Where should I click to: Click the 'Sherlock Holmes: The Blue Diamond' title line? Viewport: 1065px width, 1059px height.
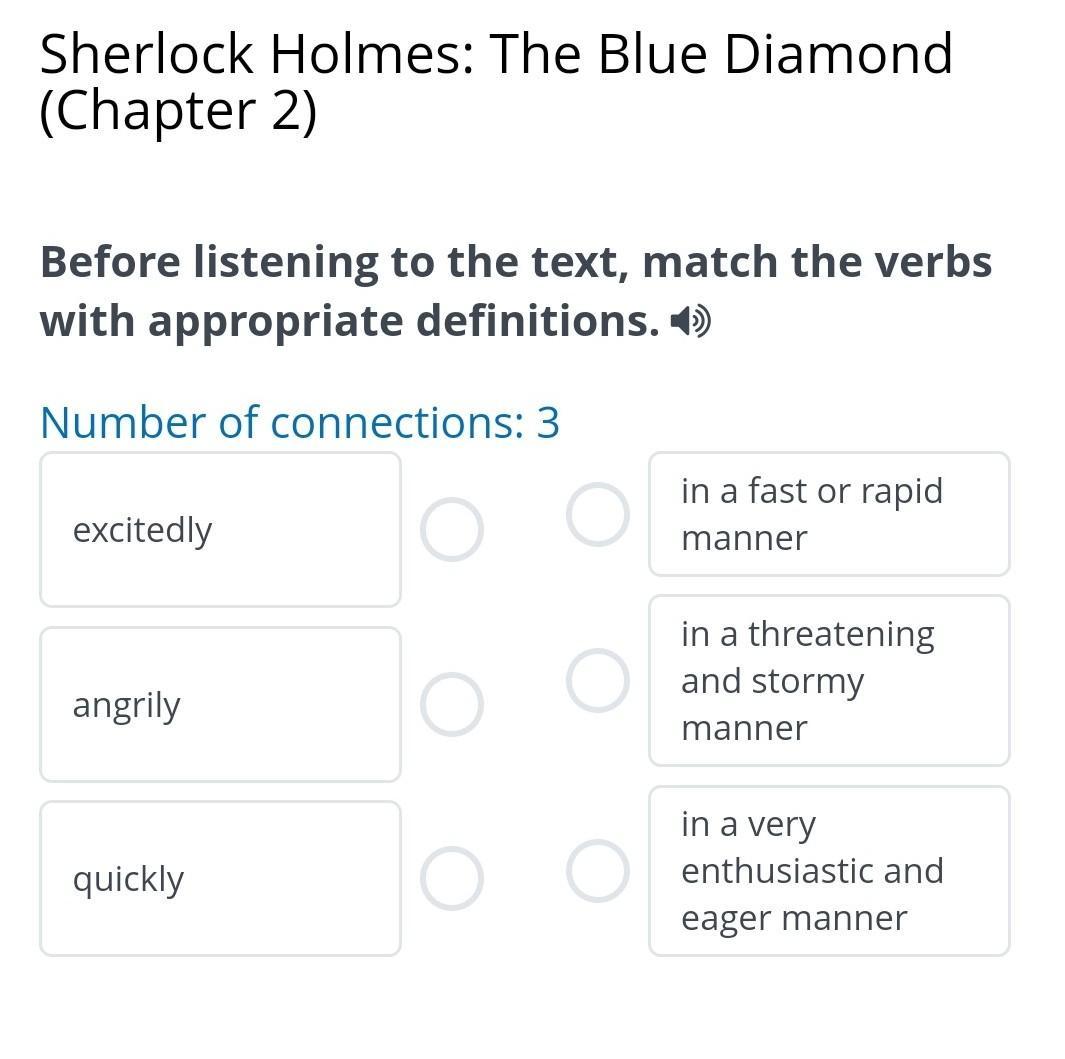[495, 54]
